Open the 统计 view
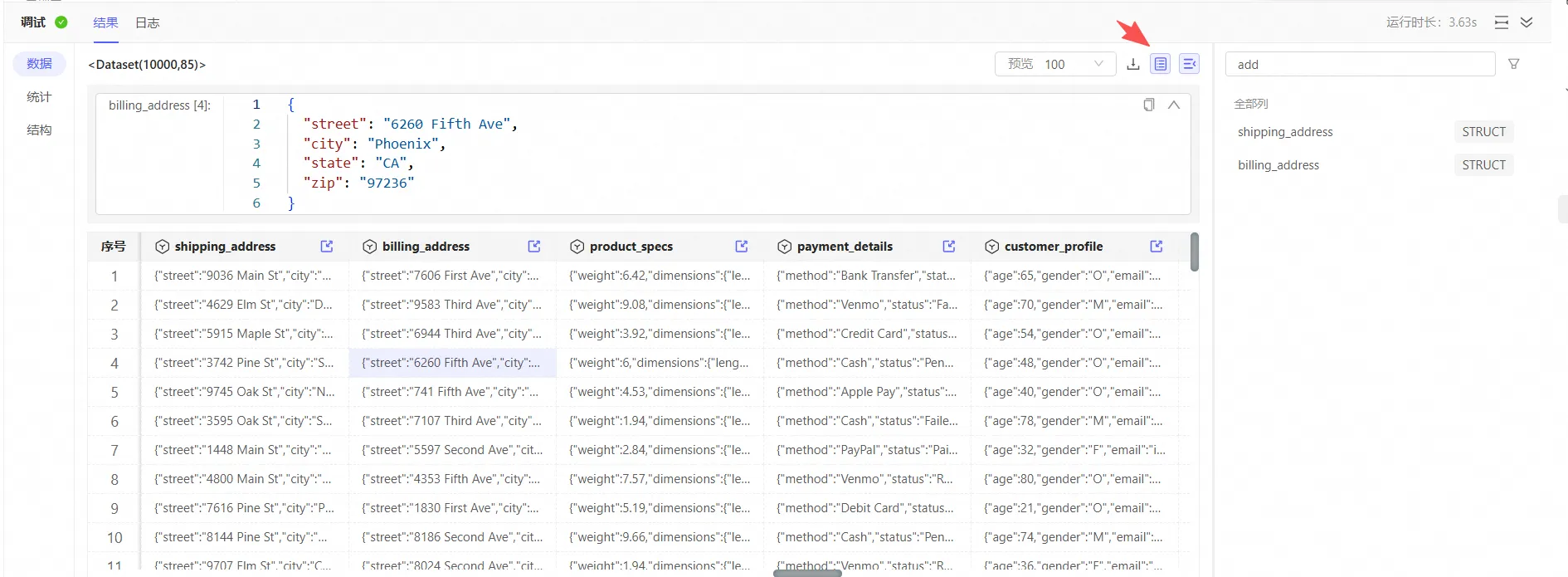Image resolution: width=1568 pixels, height=577 pixels. (x=39, y=97)
